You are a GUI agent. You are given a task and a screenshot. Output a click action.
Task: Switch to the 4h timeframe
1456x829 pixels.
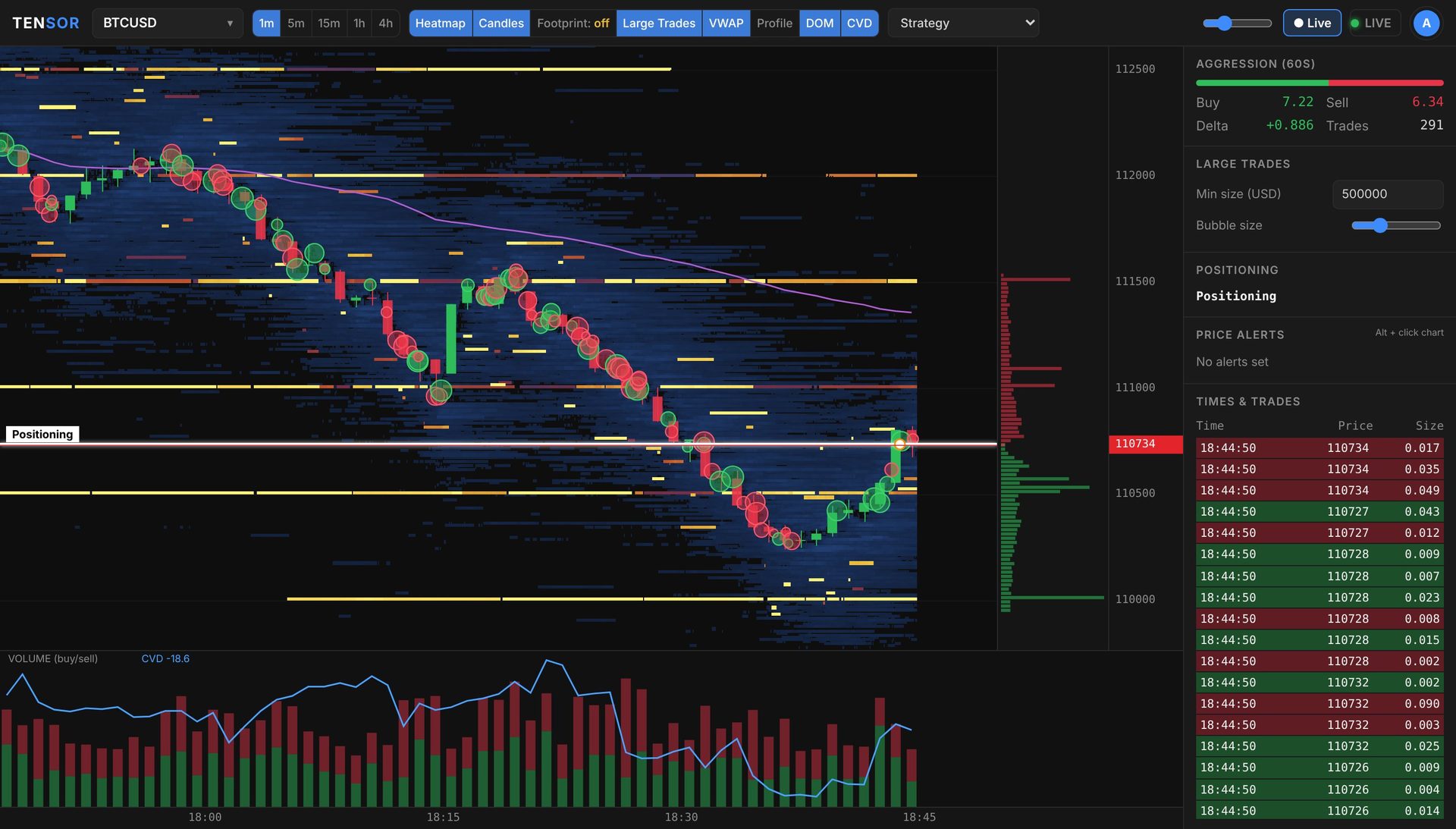[x=385, y=23]
